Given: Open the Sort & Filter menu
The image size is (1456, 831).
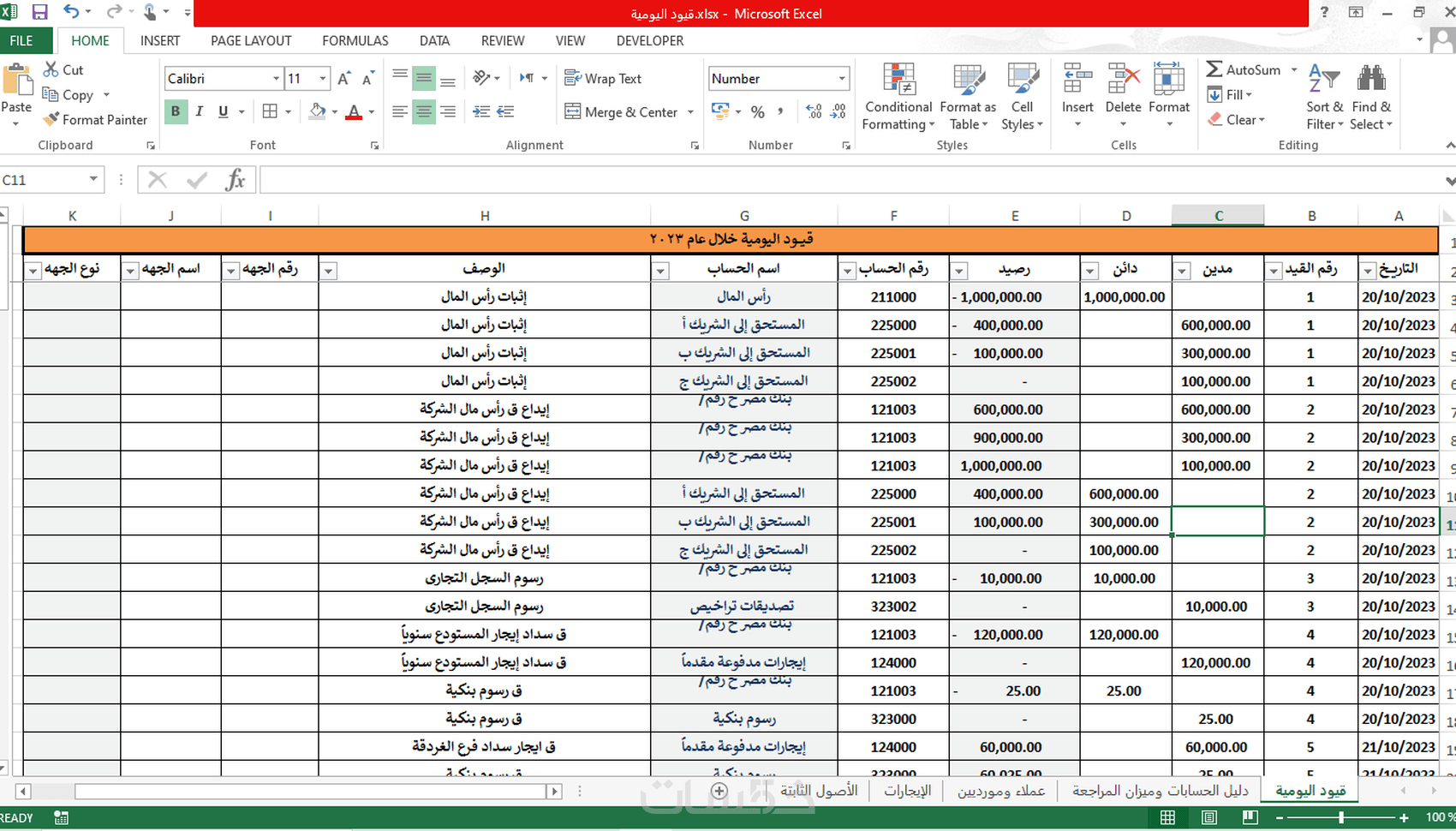Looking at the screenshot, I should tap(1324, 98).
